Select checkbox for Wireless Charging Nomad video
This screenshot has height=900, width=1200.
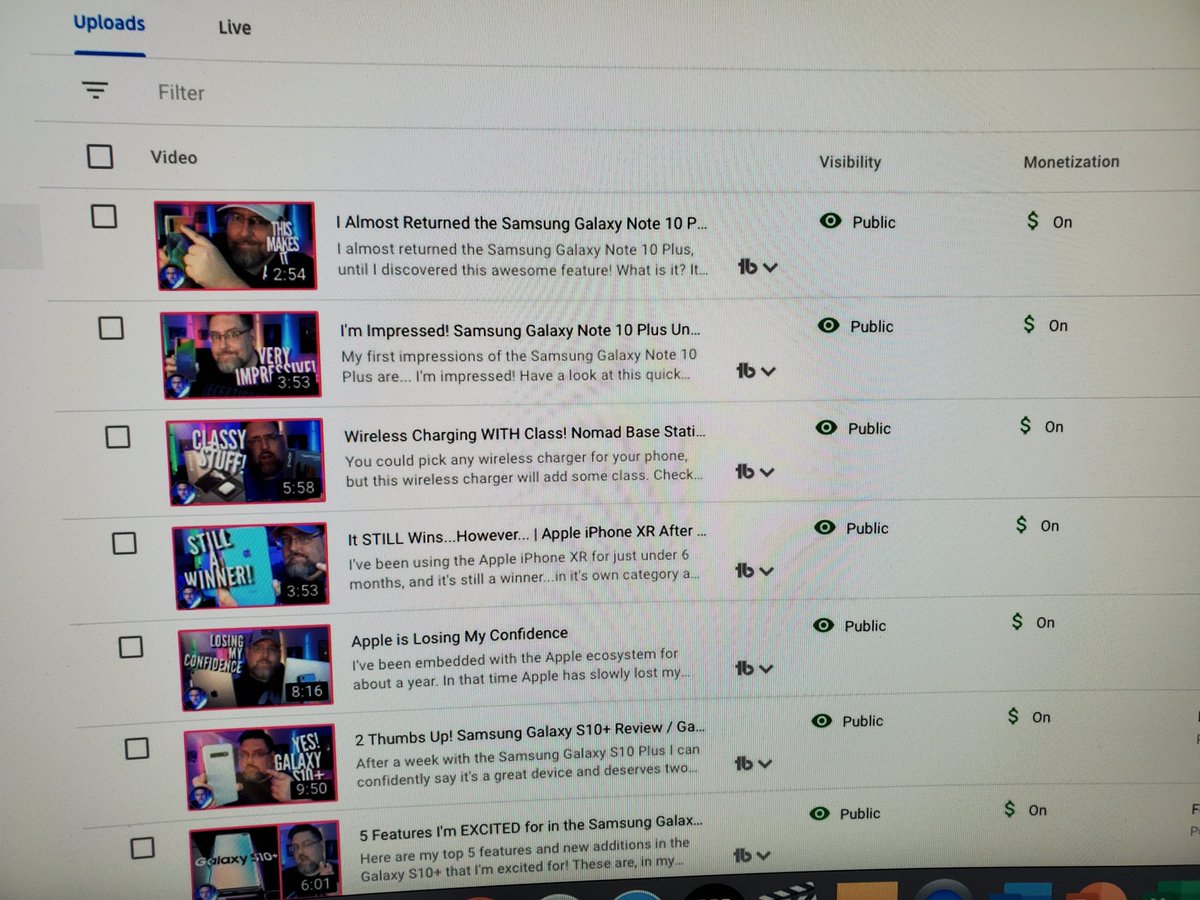click(x=118, y=437)
